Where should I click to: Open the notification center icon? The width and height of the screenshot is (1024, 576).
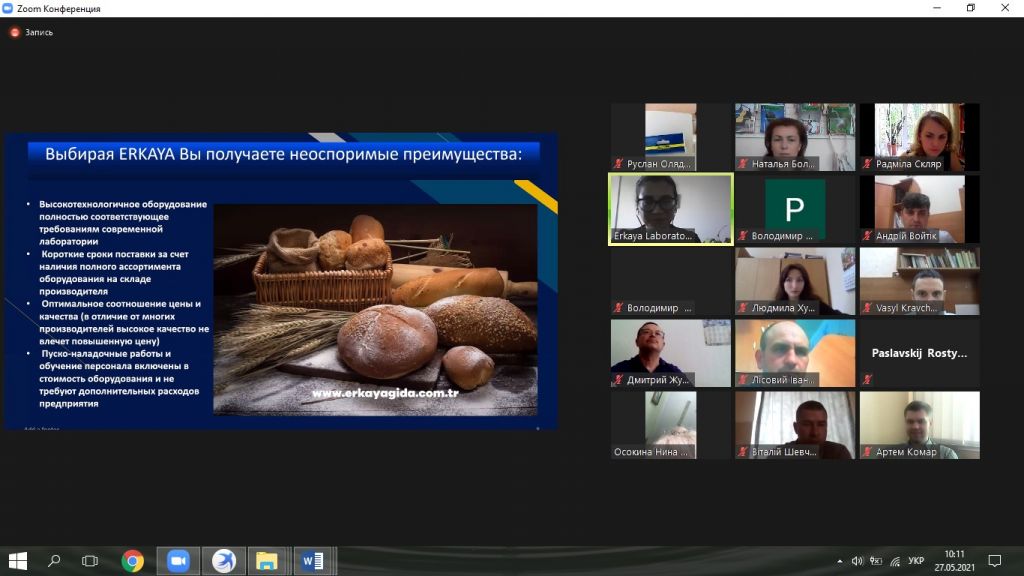(995, 560)
